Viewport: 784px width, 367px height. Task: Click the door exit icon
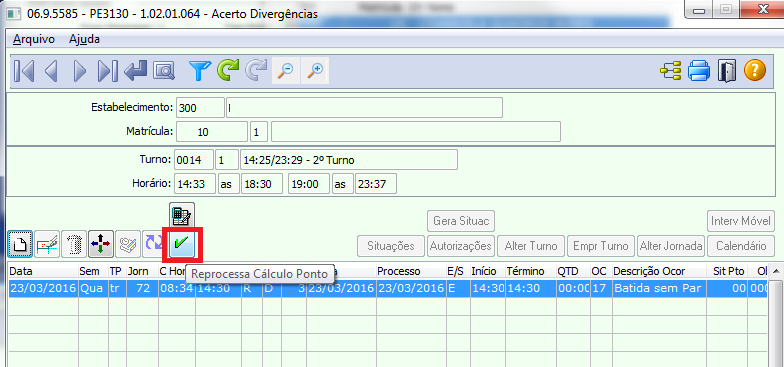(x=726, y=71)
